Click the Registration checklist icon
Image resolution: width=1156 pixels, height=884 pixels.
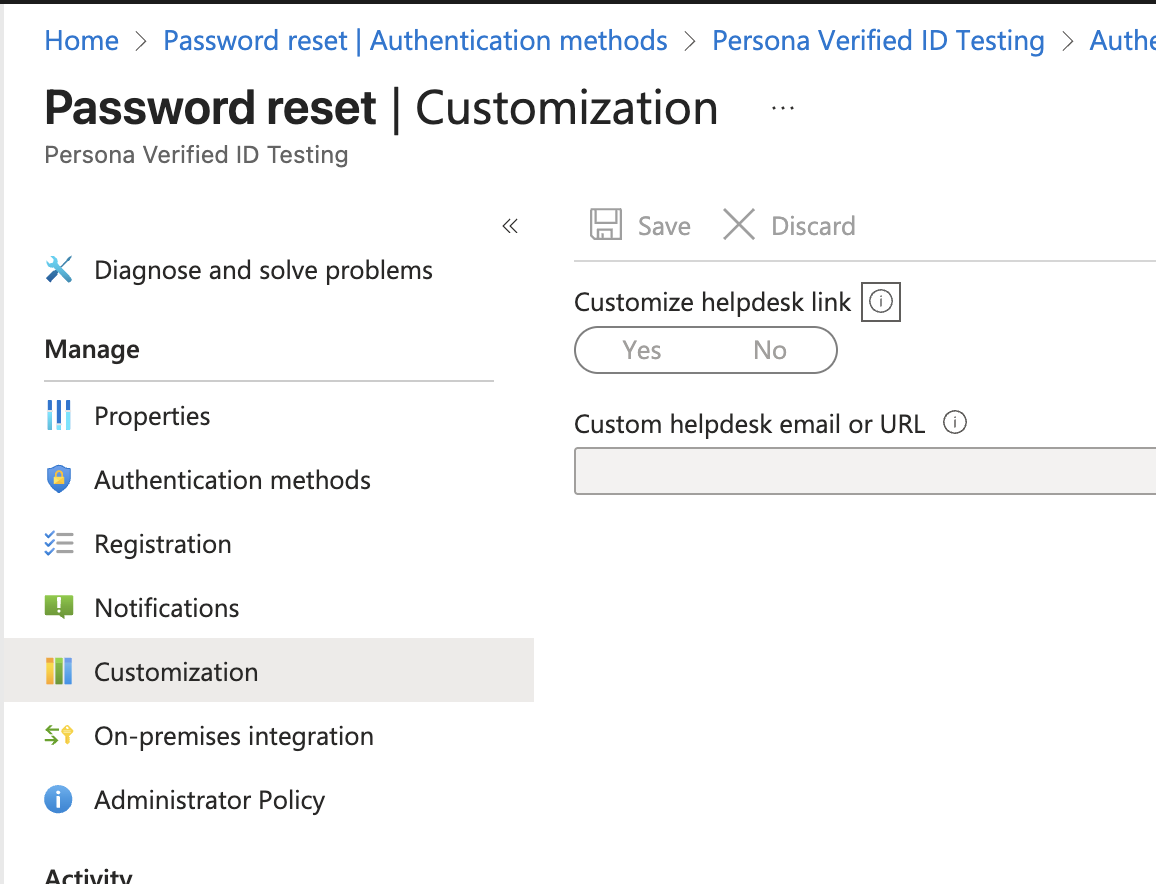click(x=59, y=543)
